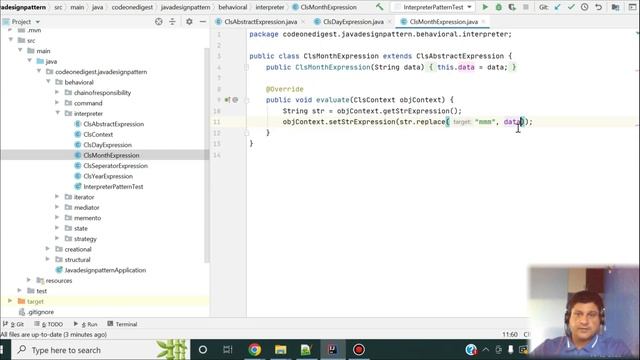Expand the target folder
The image size is (640, 360).
coord(10,301)
